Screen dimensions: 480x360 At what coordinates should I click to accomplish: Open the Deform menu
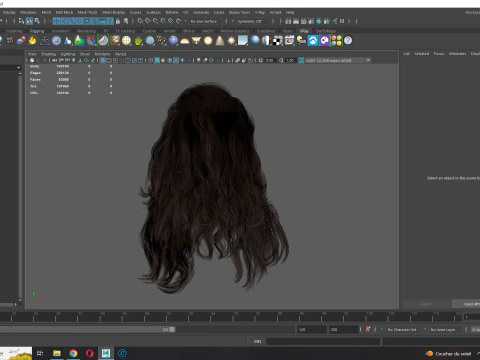point(172,12)
